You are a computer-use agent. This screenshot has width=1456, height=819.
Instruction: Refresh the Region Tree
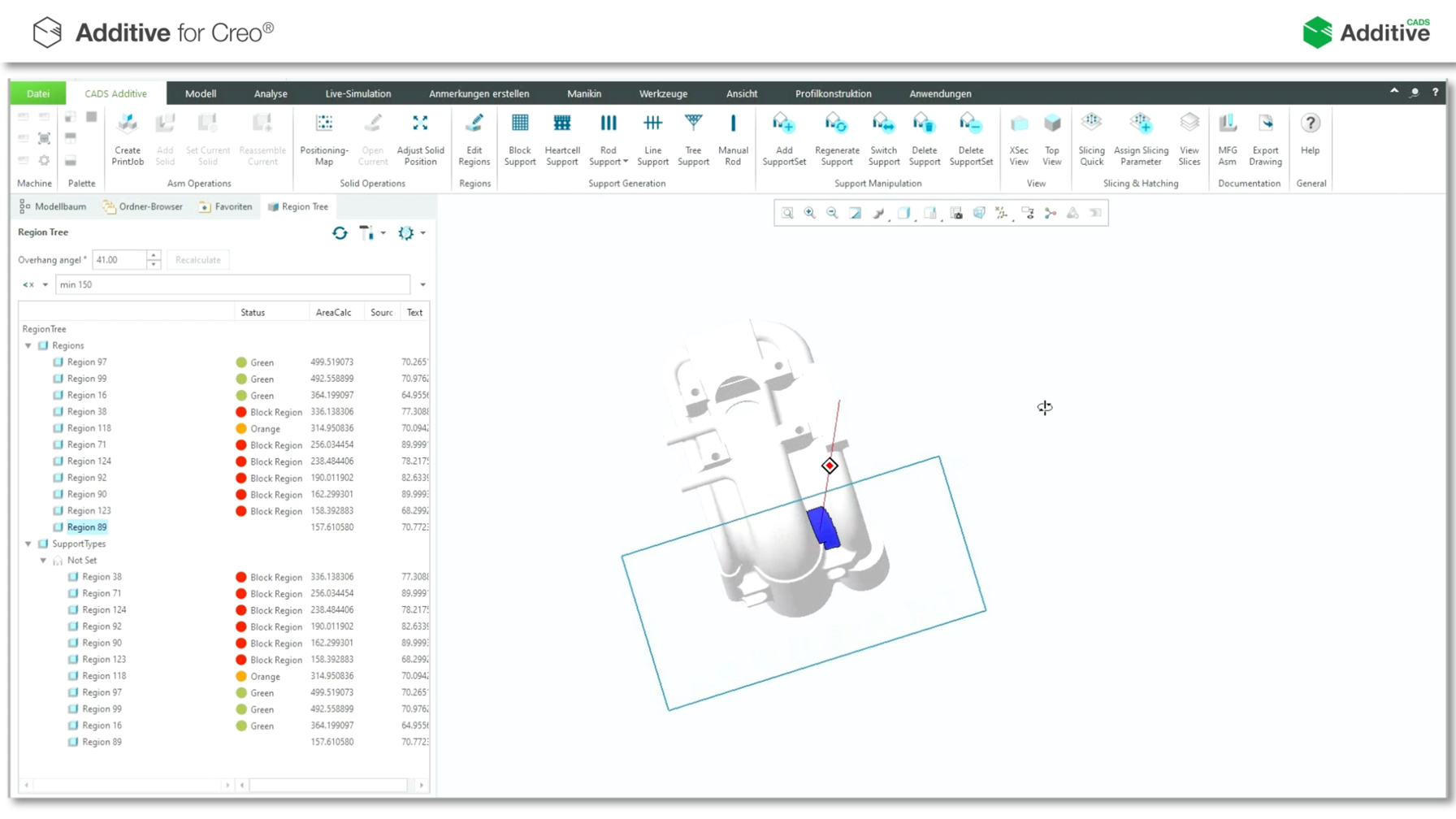(340, 233)
